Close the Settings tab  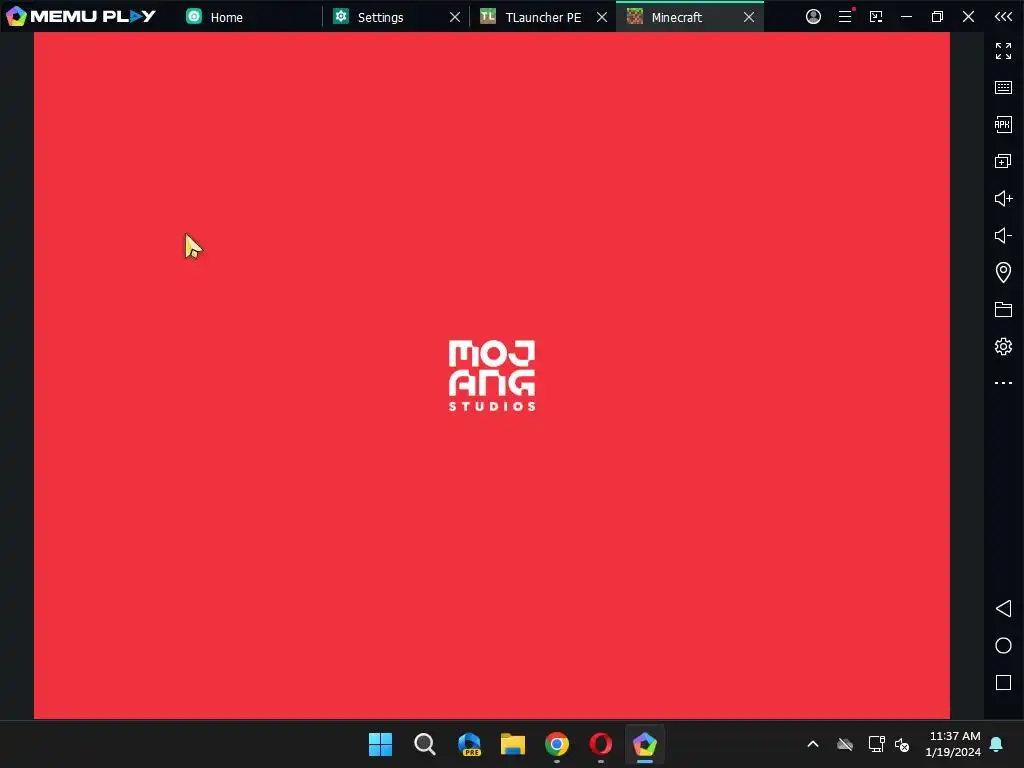click(x=455, y=17)
